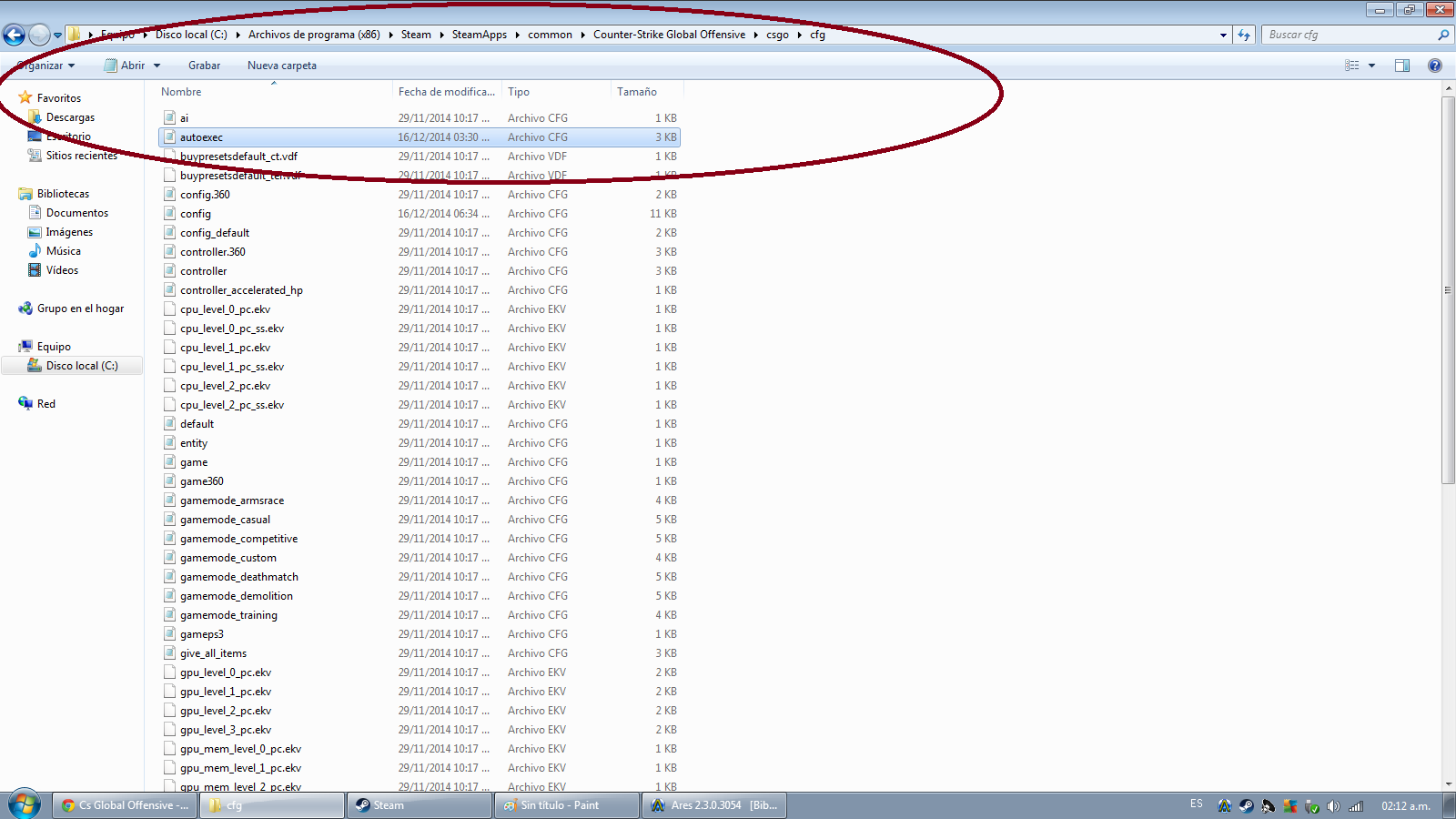1456x819 pixels.
Task: Click the Windows Start button
Action: 24,805
